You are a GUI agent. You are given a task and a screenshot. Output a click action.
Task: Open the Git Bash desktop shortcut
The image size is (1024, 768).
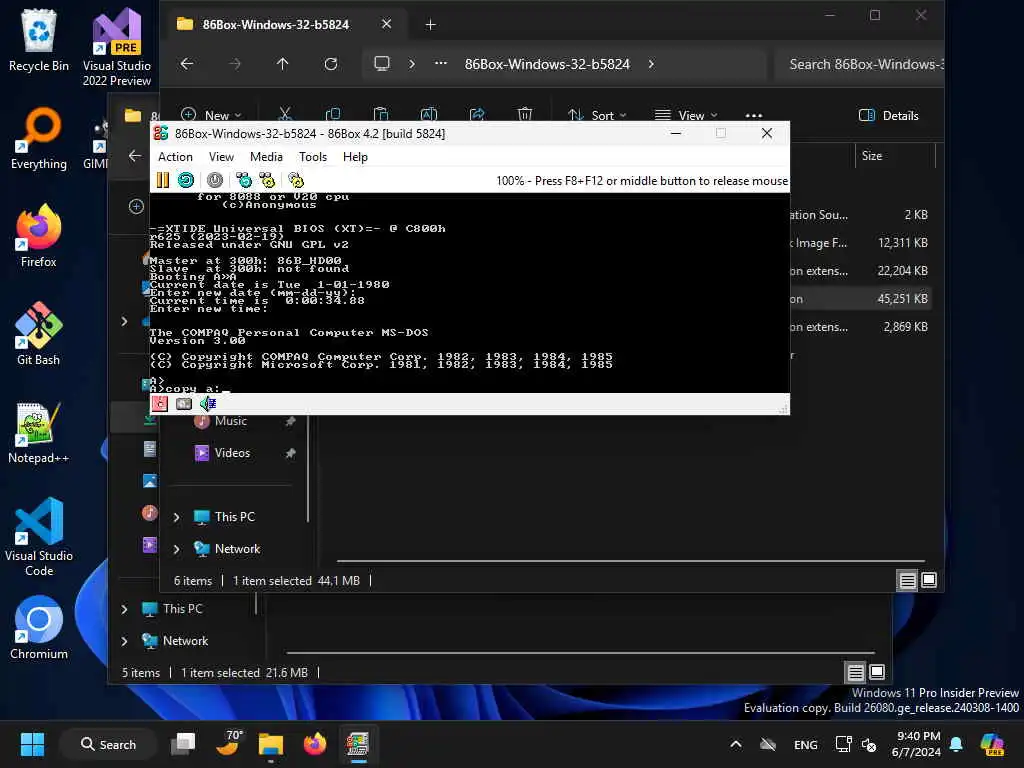pyautogui.click(x=39, y=334)
